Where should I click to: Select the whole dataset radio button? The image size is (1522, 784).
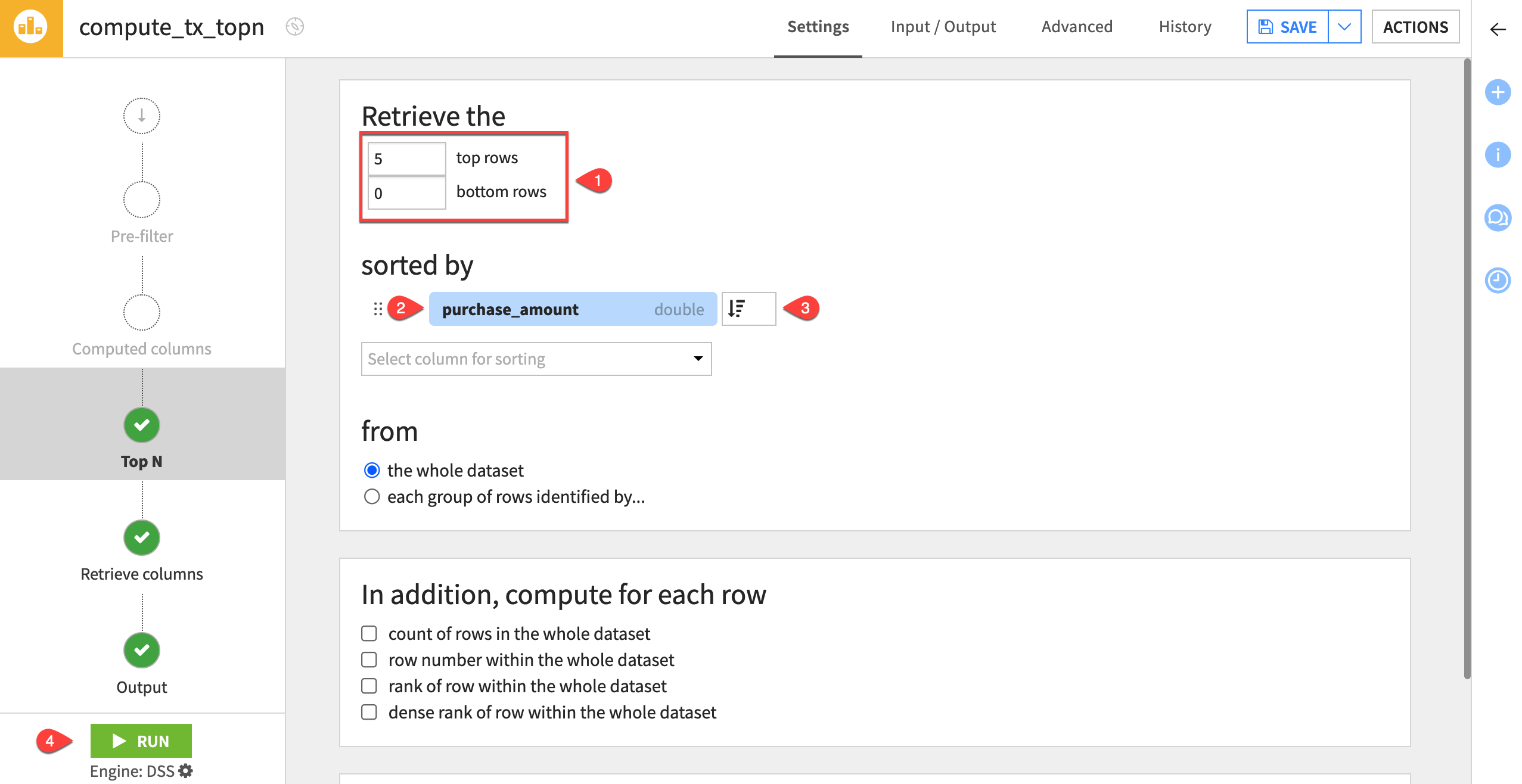(371, 469)
